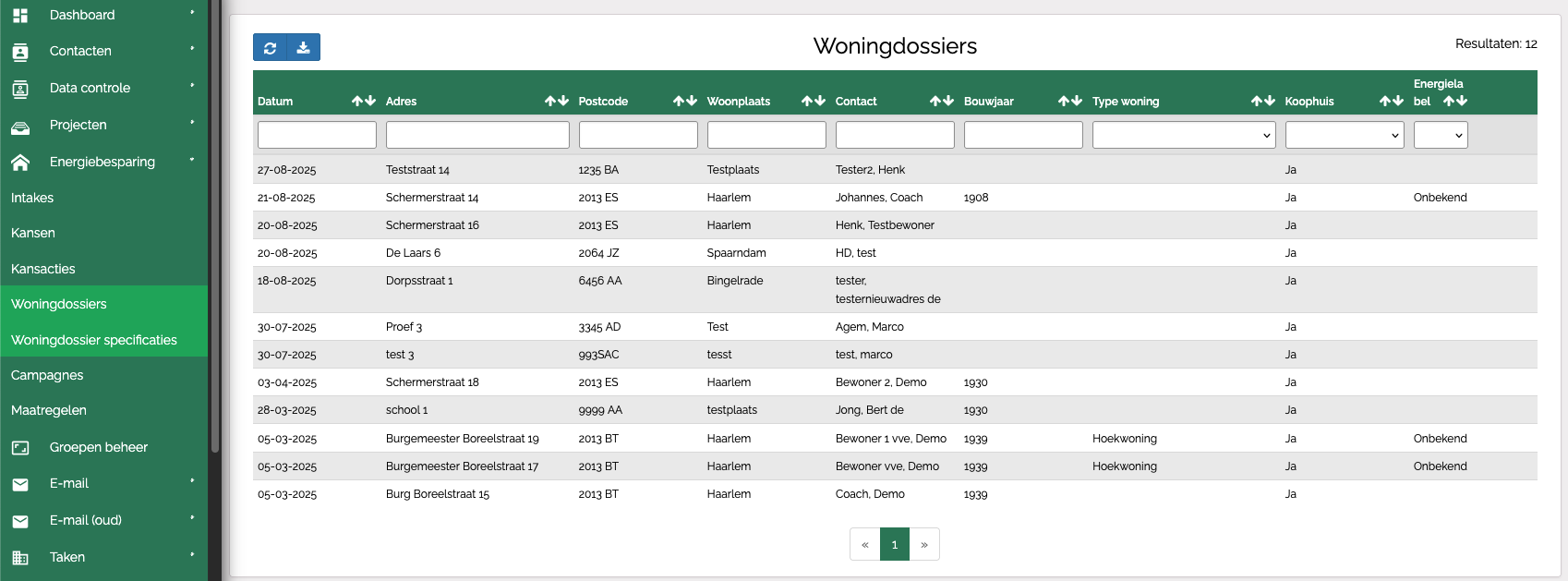The height and width of the screenshot is (581, 1568).
Task: Click the Groepen beheer sidebar icon
Action: coord(20,448)
